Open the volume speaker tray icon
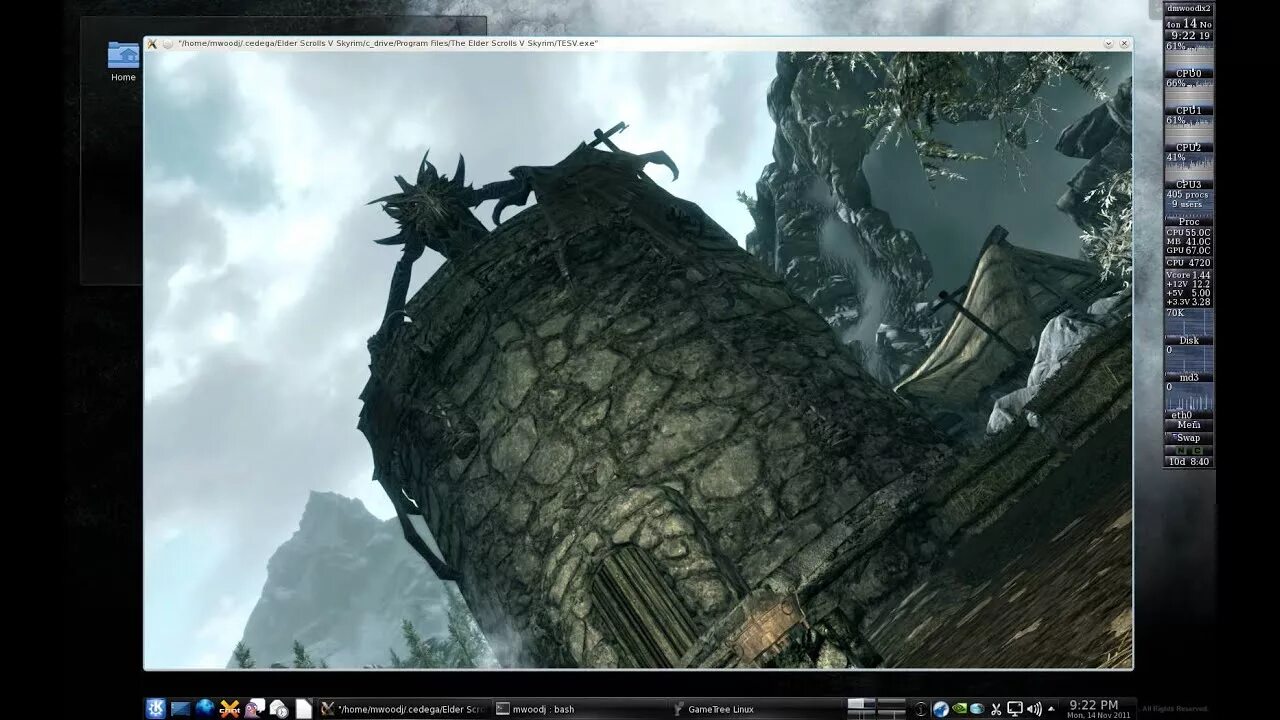This screenshot has height=720, width=1280. click(1033, 709)
